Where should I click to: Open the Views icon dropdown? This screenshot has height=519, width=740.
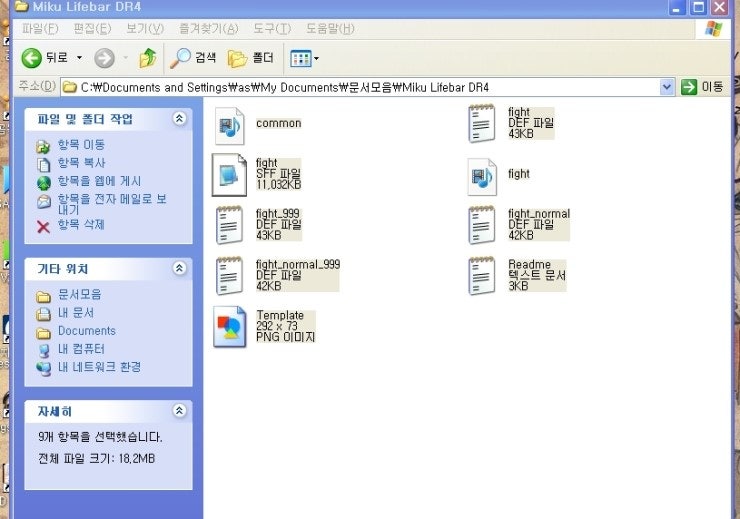coord(304,59)
